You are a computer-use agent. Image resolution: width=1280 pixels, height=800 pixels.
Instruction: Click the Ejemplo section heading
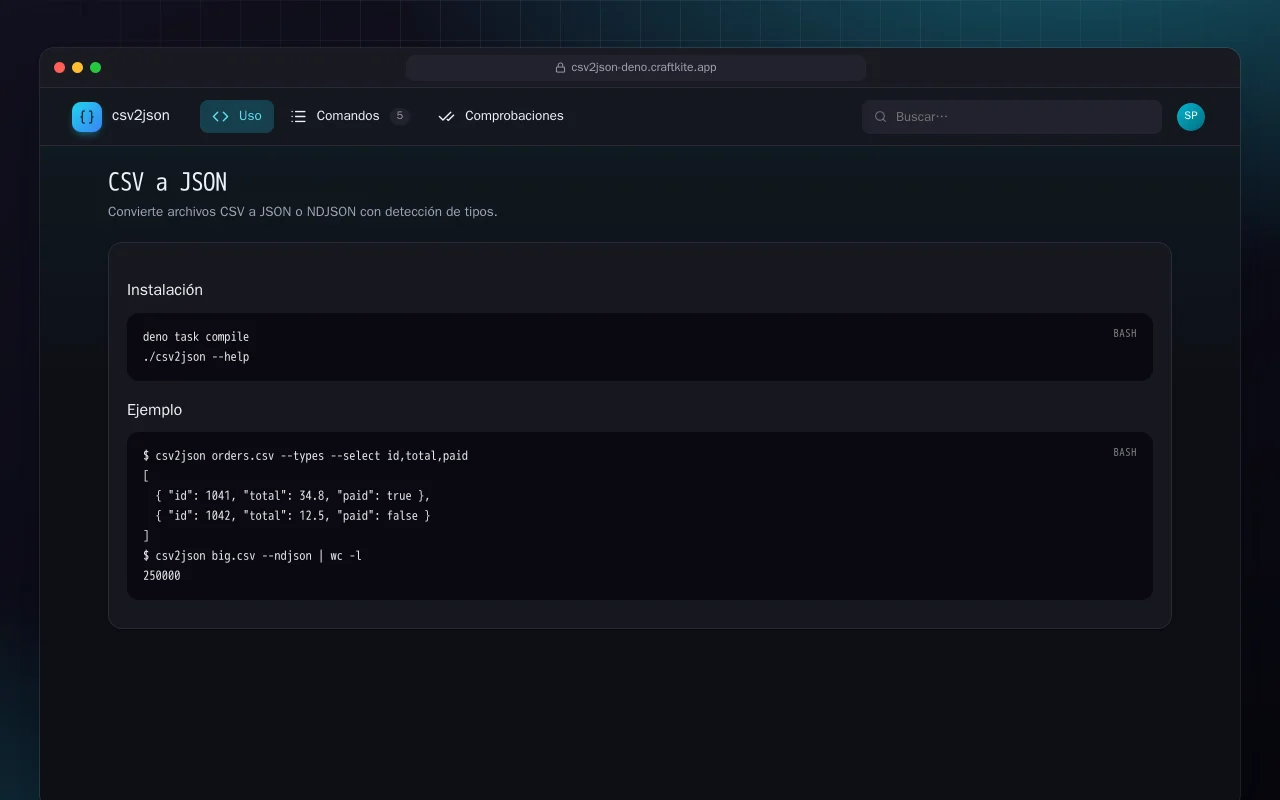[155, 410]
